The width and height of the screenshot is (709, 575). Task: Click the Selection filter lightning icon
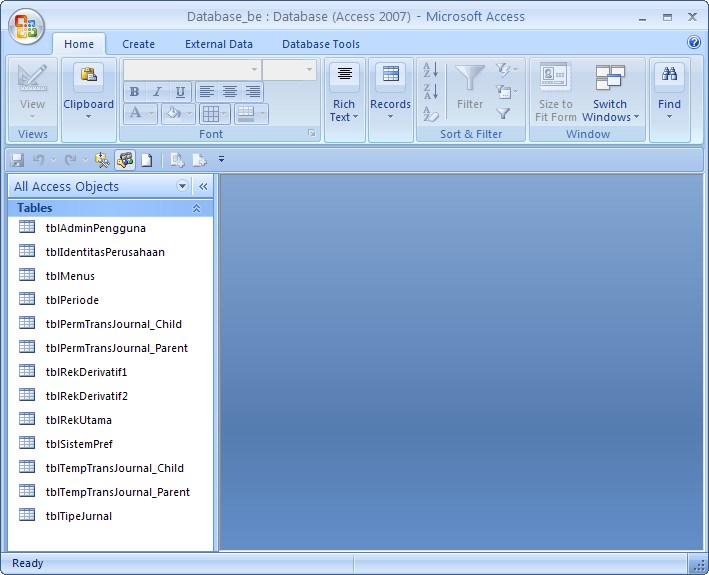[502, 70]
